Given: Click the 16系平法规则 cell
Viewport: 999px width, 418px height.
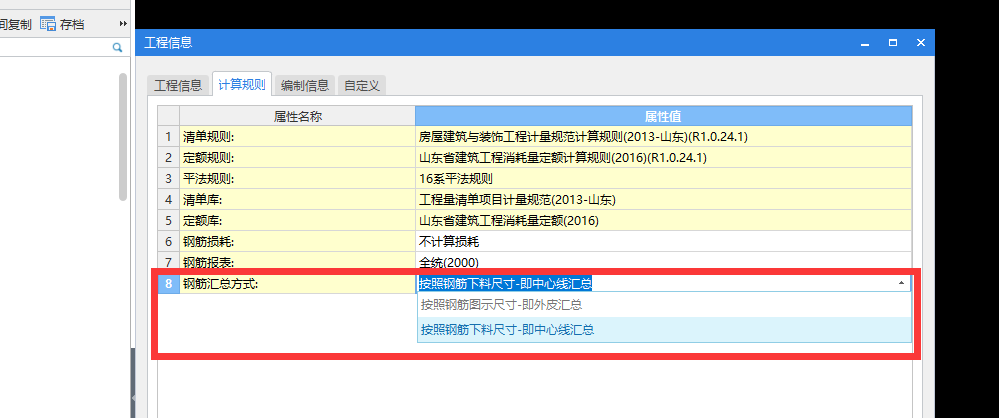Looking at the screenshot, I should point(663,178).
